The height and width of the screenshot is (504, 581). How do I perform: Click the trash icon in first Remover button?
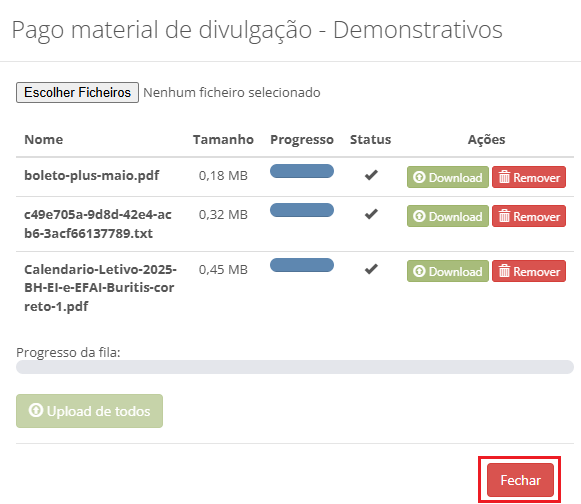click(x=504, y=177)
